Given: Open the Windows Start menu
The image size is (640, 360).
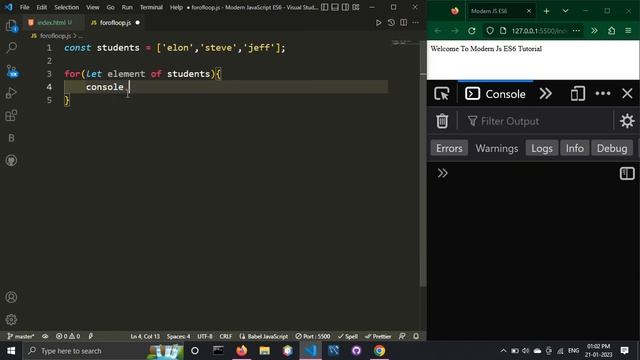Looking at the screenshot, I should (11, 351).
